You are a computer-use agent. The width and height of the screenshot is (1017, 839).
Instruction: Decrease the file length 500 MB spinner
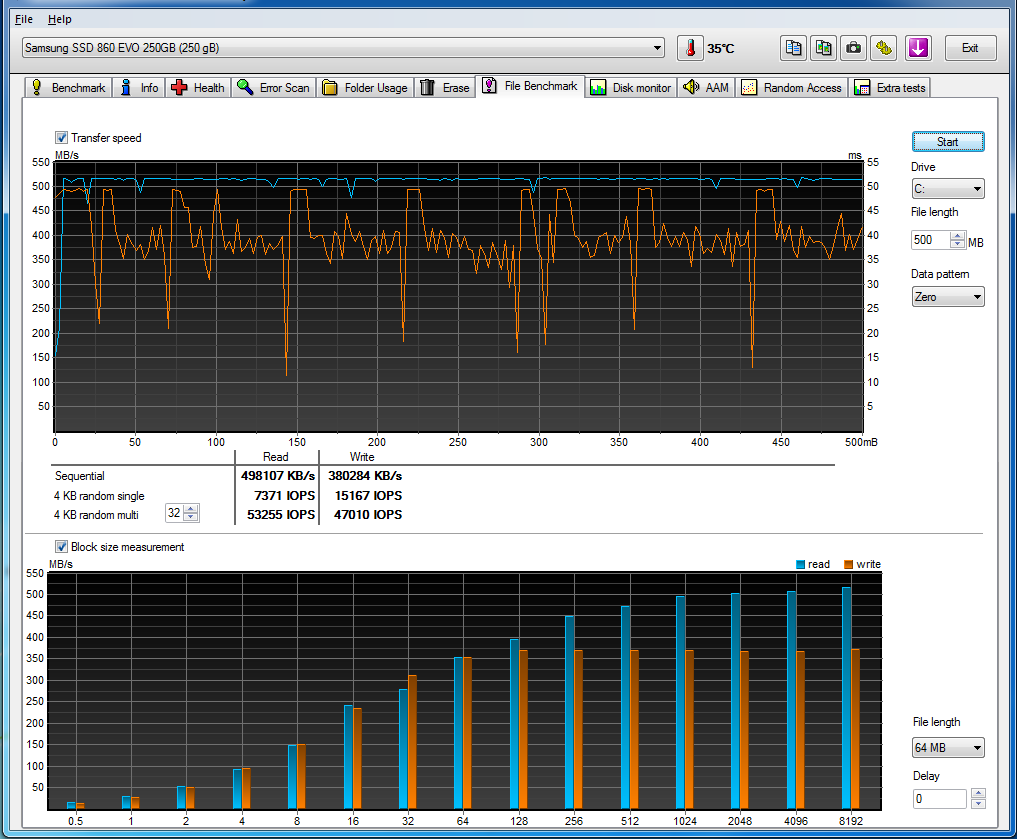tap(957, 244)
